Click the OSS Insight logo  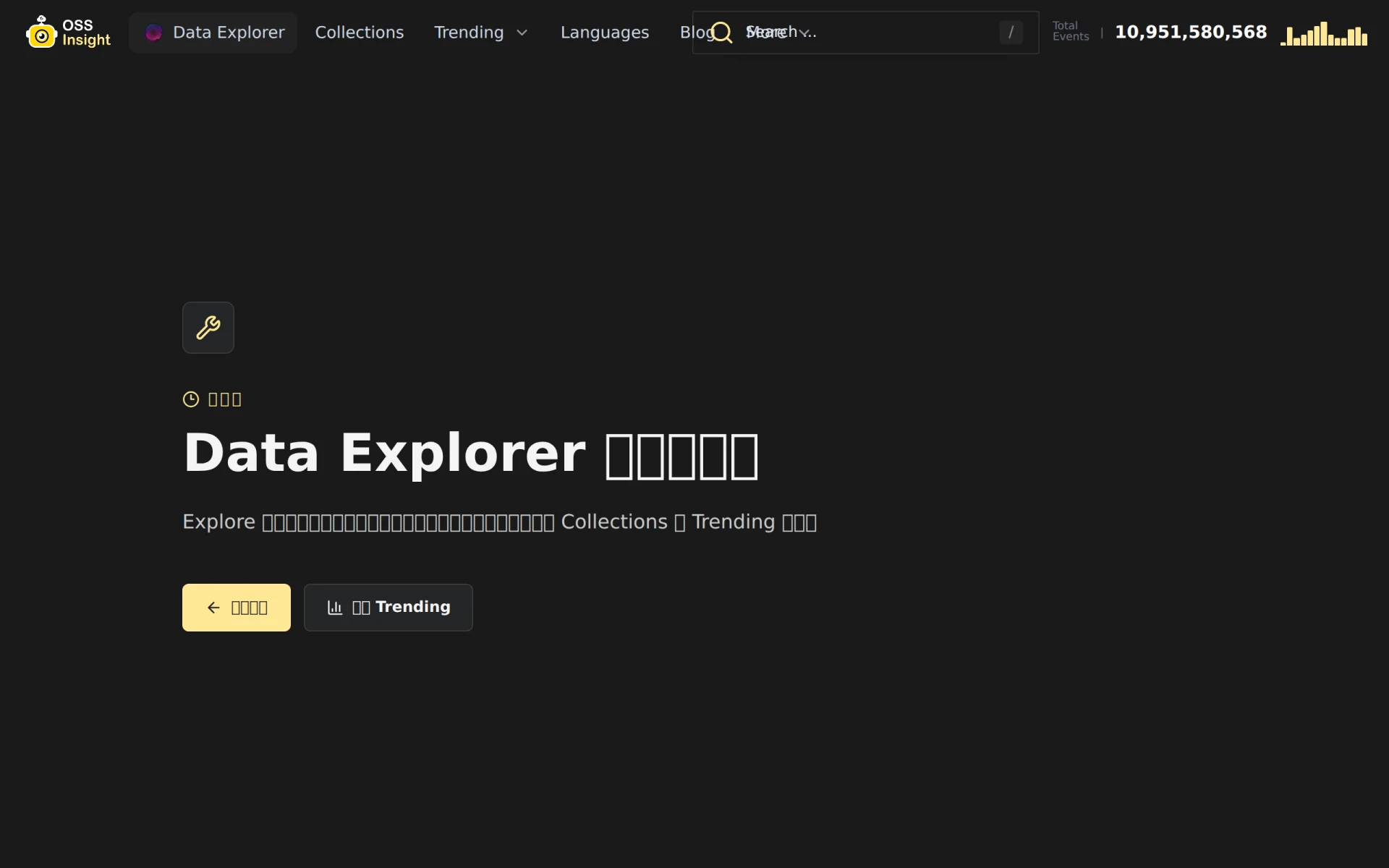[x=69, y=33]
